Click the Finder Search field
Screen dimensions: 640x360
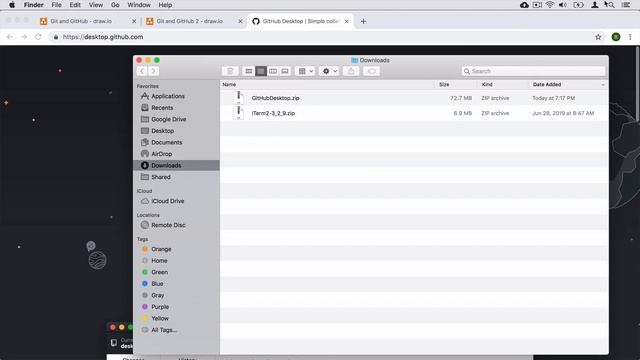tap(533, 71)
